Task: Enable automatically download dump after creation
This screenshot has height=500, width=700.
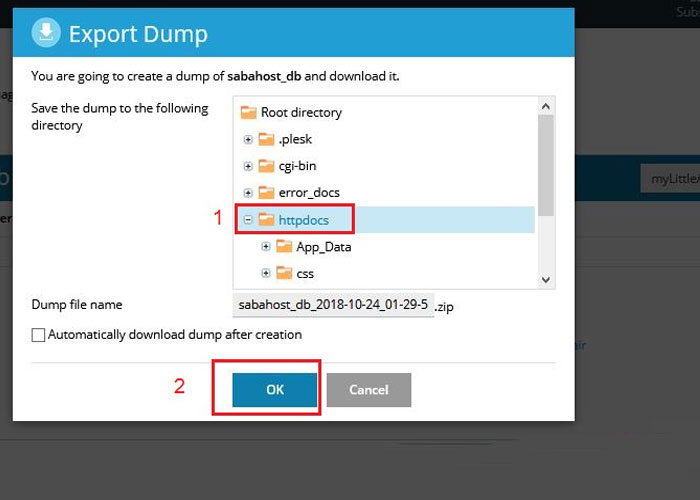Action: (x=39, y=335)
